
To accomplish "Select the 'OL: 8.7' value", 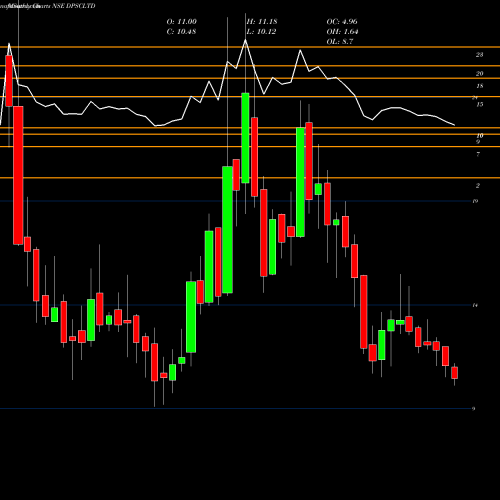I will click(x=340, y=42).
